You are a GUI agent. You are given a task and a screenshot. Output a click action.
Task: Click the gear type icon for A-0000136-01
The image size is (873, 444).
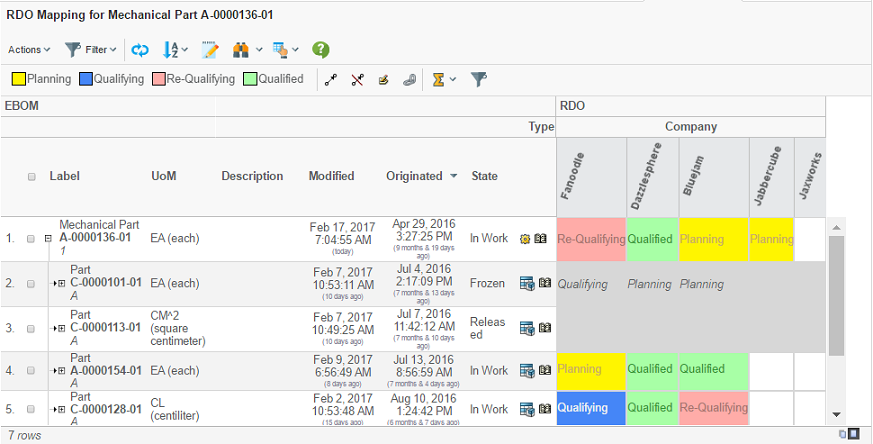coord(525,239)
